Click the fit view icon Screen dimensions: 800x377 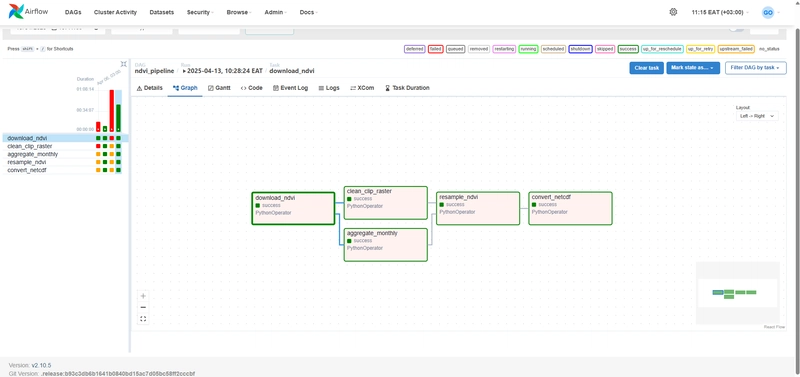click(143, 319)
